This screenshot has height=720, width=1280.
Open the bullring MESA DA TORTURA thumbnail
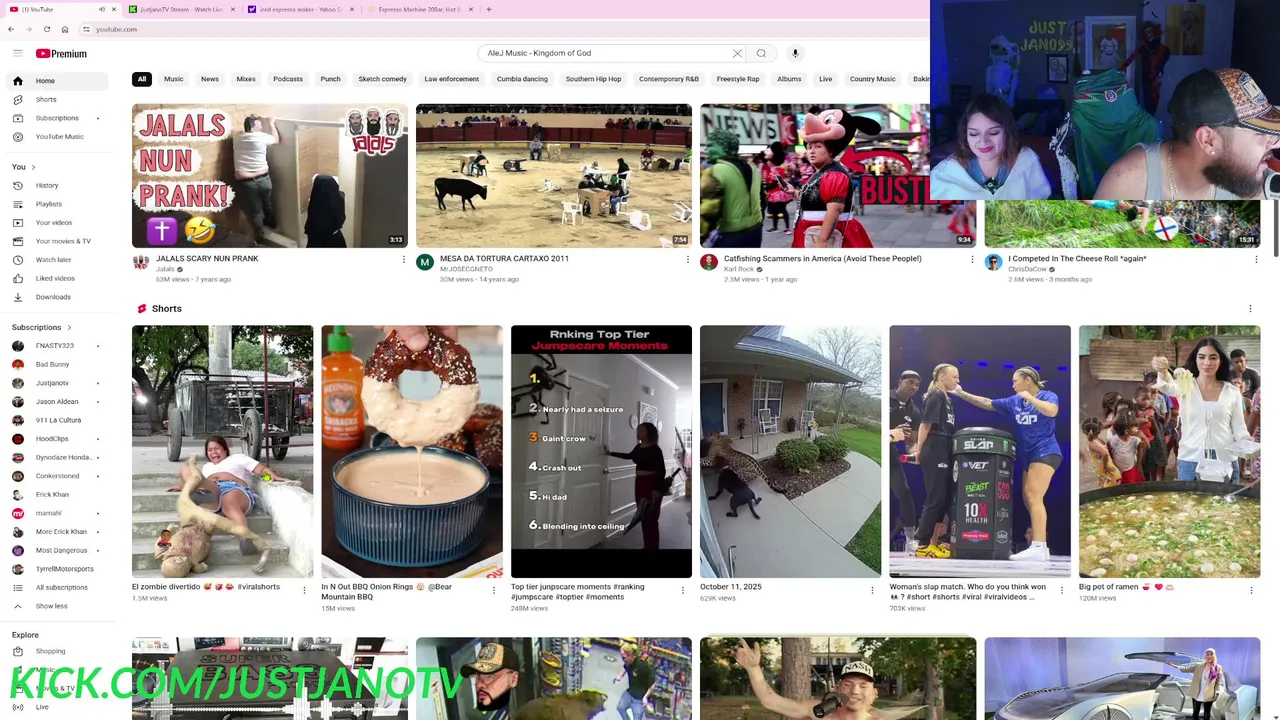point(554,176)
